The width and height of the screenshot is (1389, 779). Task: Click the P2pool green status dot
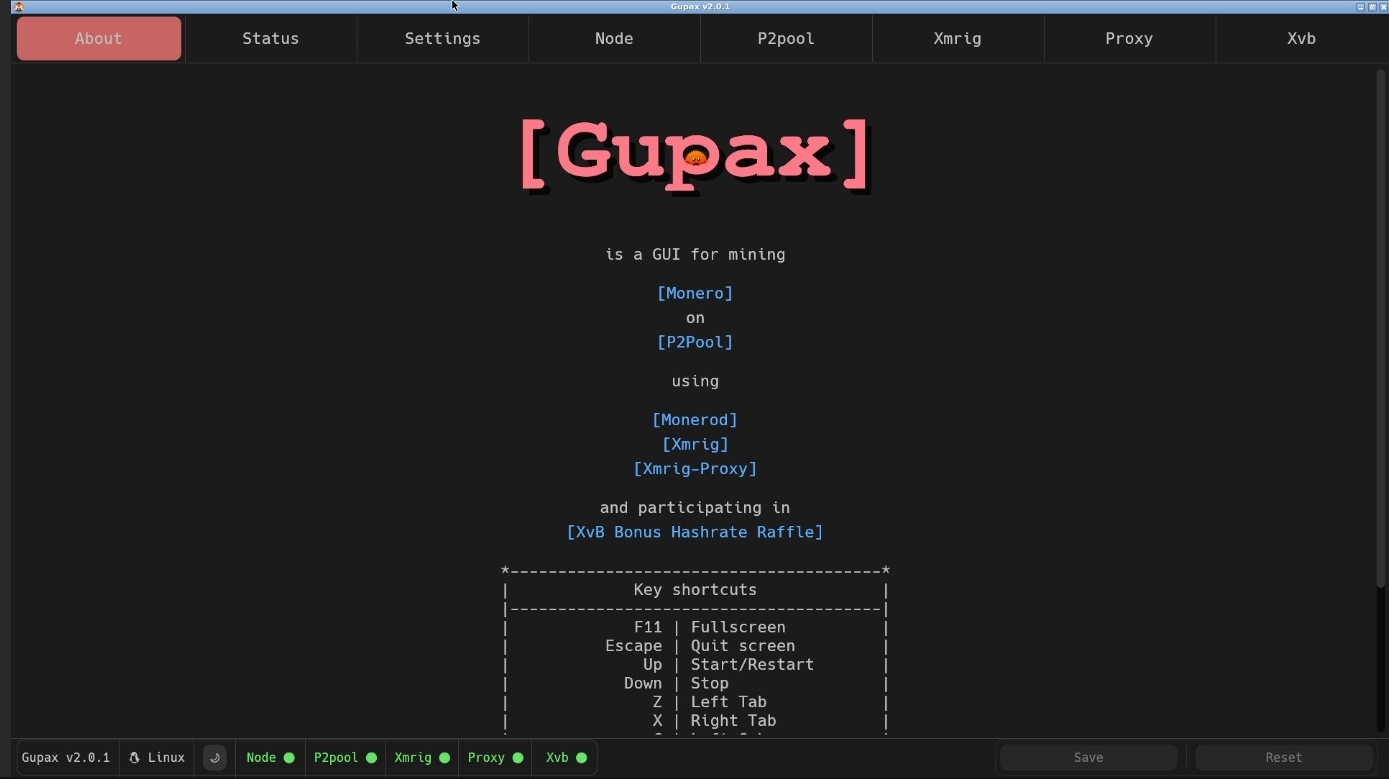click(x=371, y=758)
